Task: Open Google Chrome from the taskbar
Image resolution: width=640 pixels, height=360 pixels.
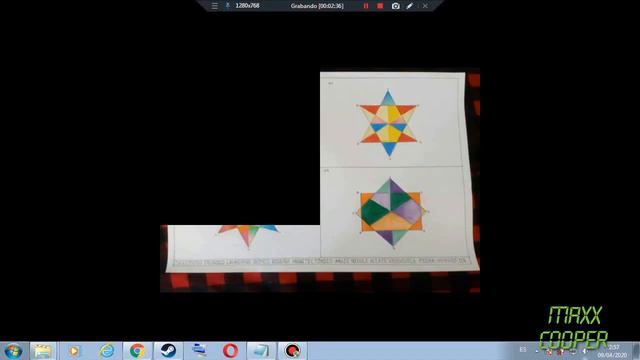Action: click(138, 351)
